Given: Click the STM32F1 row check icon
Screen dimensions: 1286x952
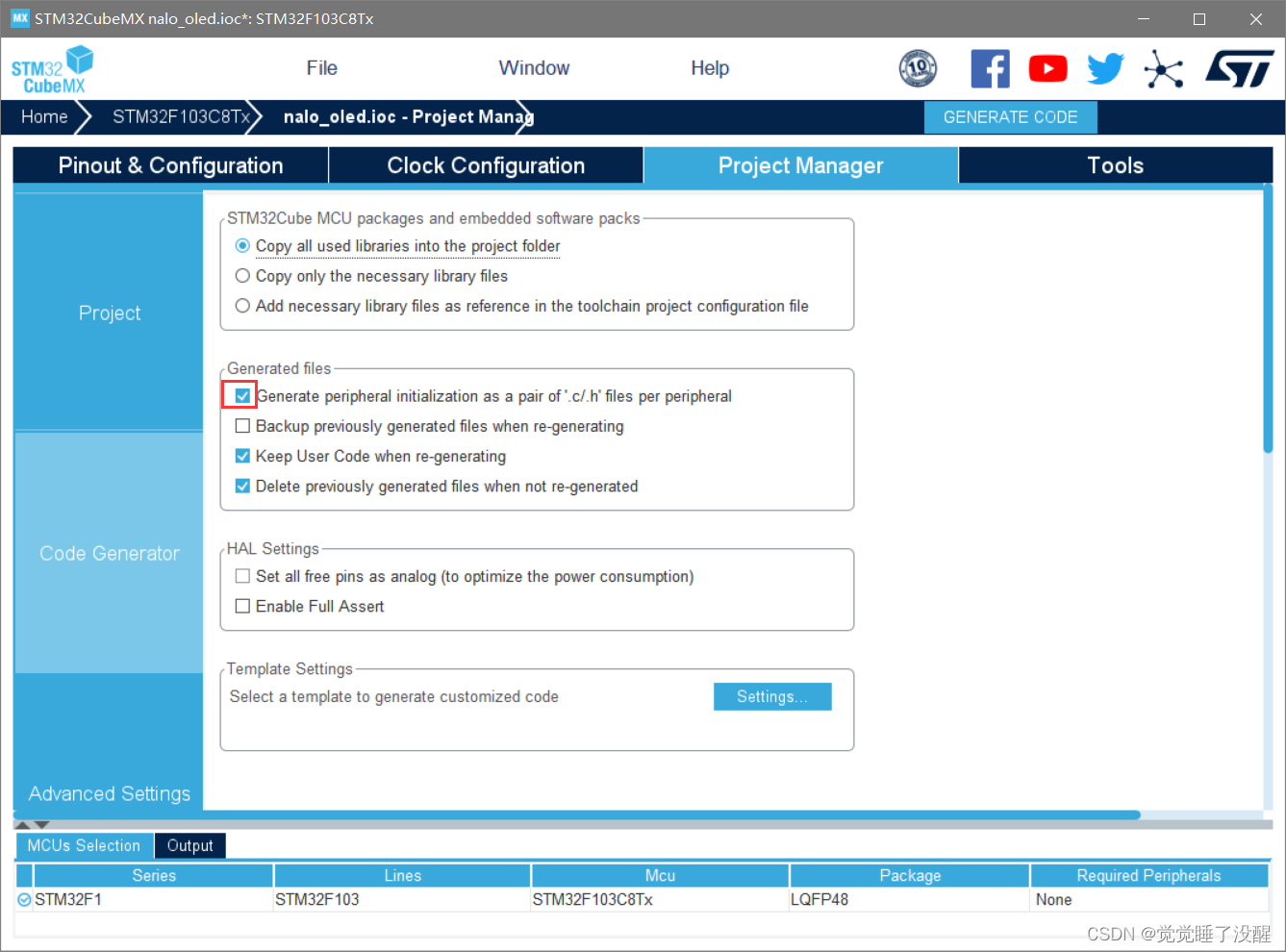Looking at the screenshot, I should pos(24,900).
